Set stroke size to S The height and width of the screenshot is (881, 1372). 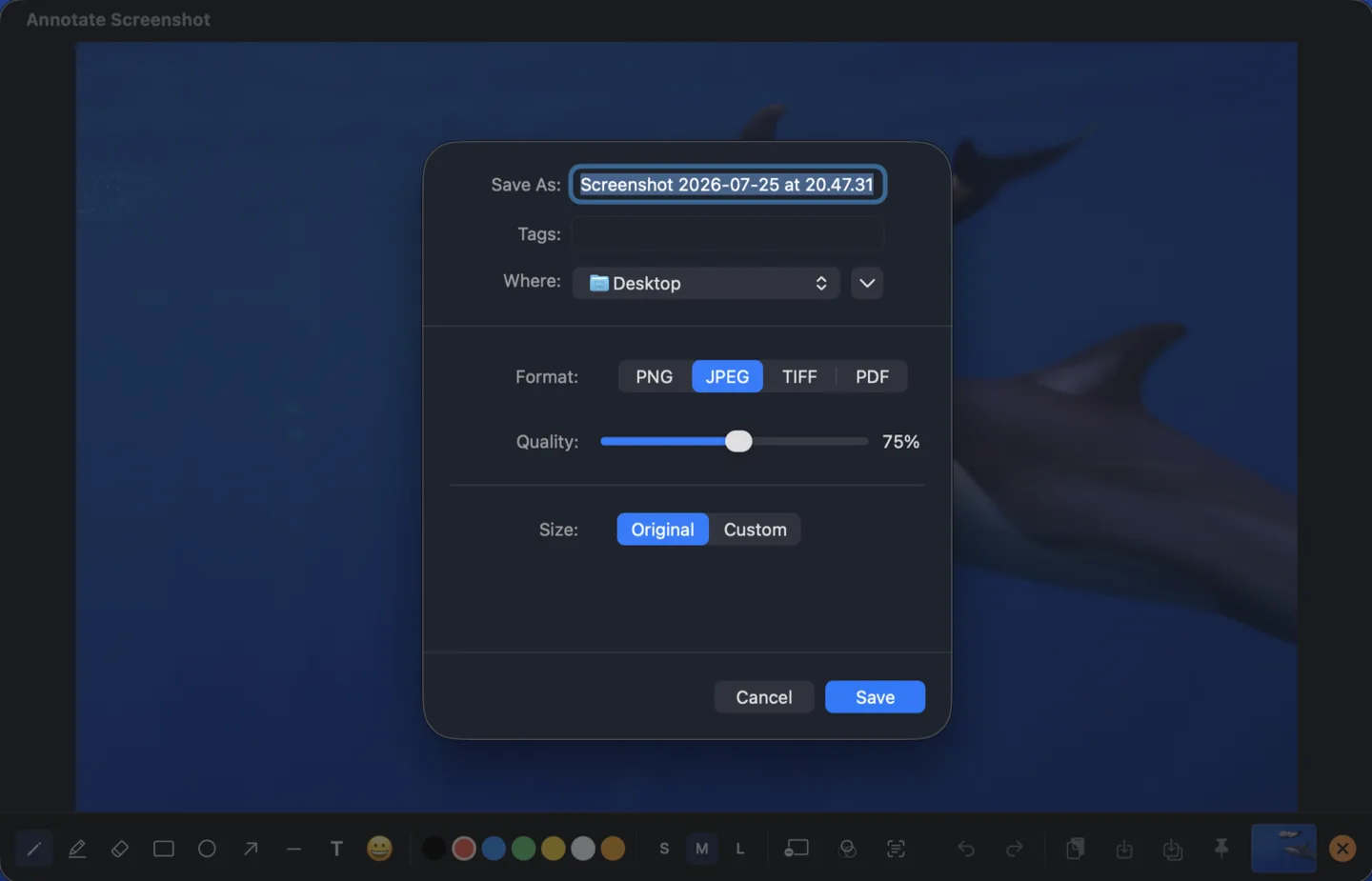[x=664, y=848]
